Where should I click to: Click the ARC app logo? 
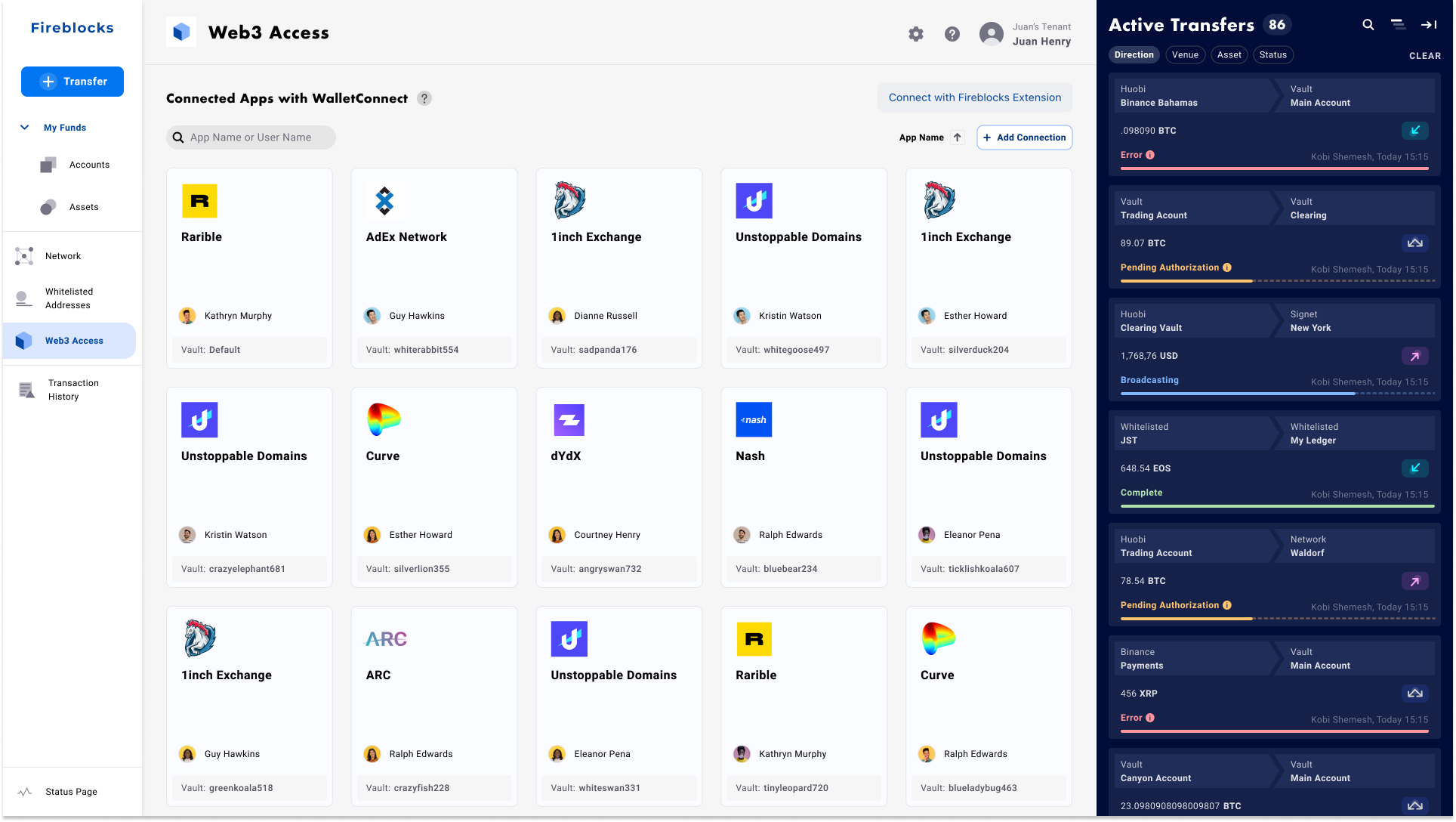tap(386, 639)
